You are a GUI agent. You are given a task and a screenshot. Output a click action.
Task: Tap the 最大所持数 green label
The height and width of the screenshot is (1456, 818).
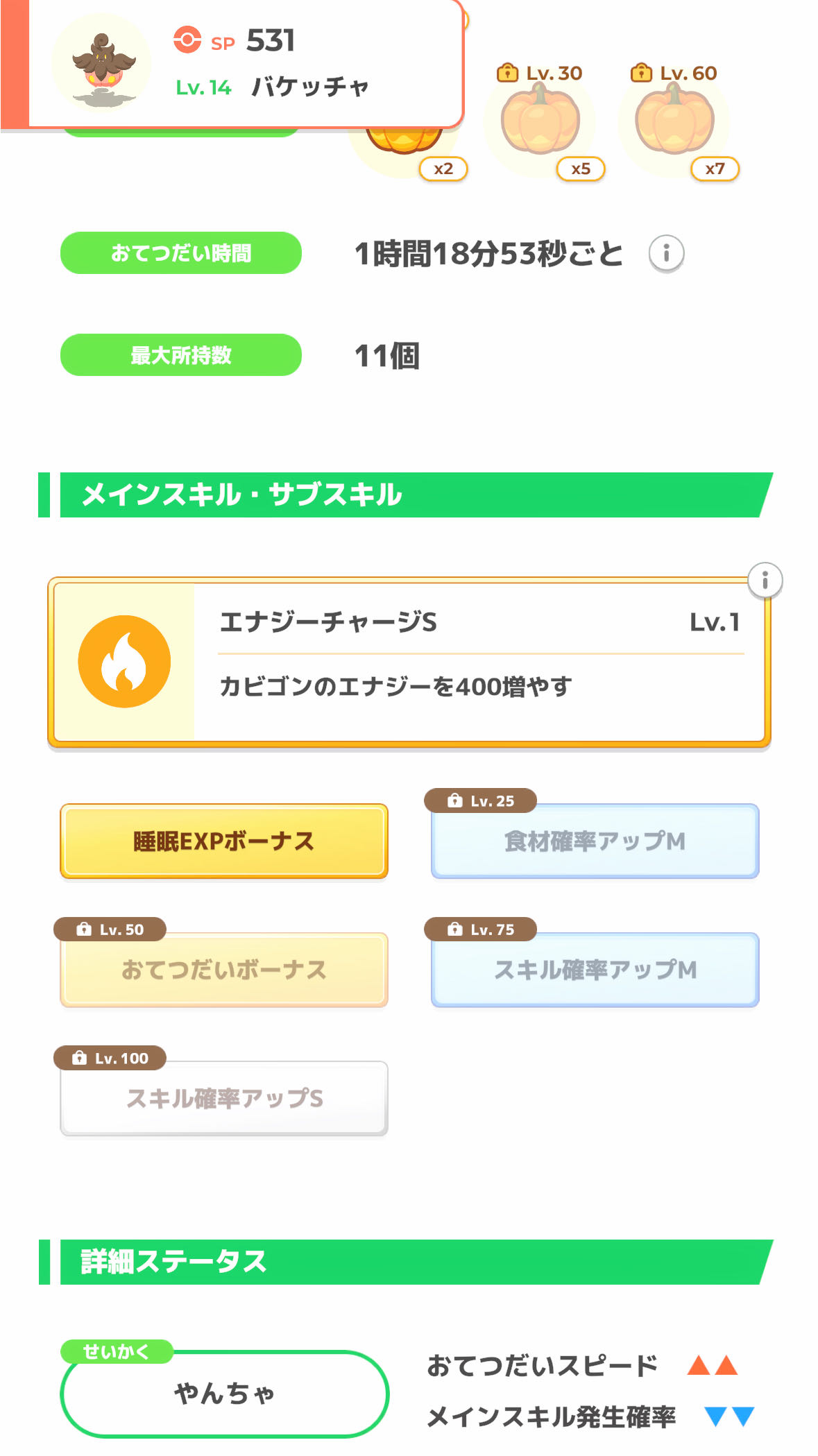[x=180, y=355]
